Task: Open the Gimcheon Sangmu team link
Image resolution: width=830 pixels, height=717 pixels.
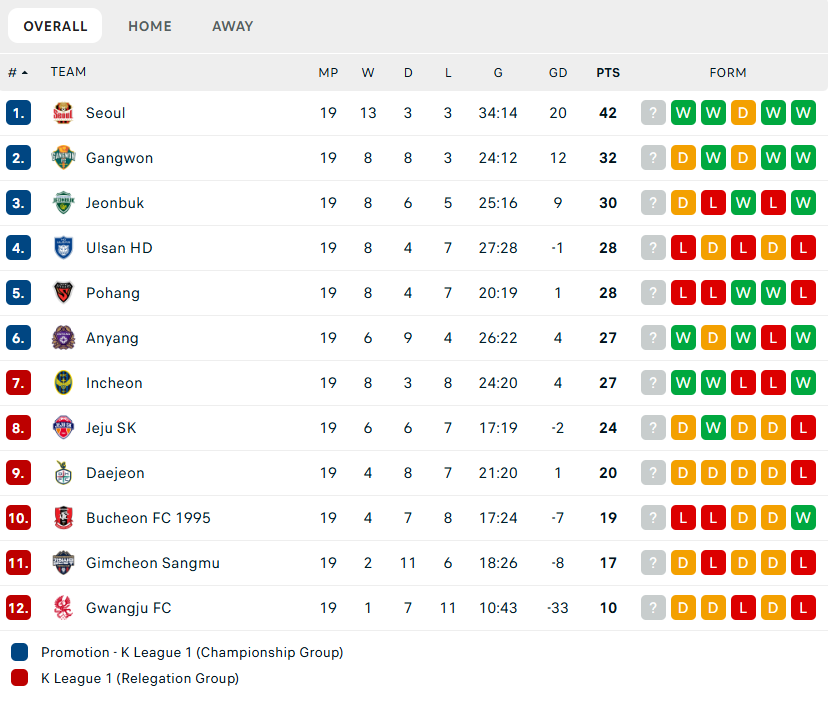Action: (x=152, y=562)
